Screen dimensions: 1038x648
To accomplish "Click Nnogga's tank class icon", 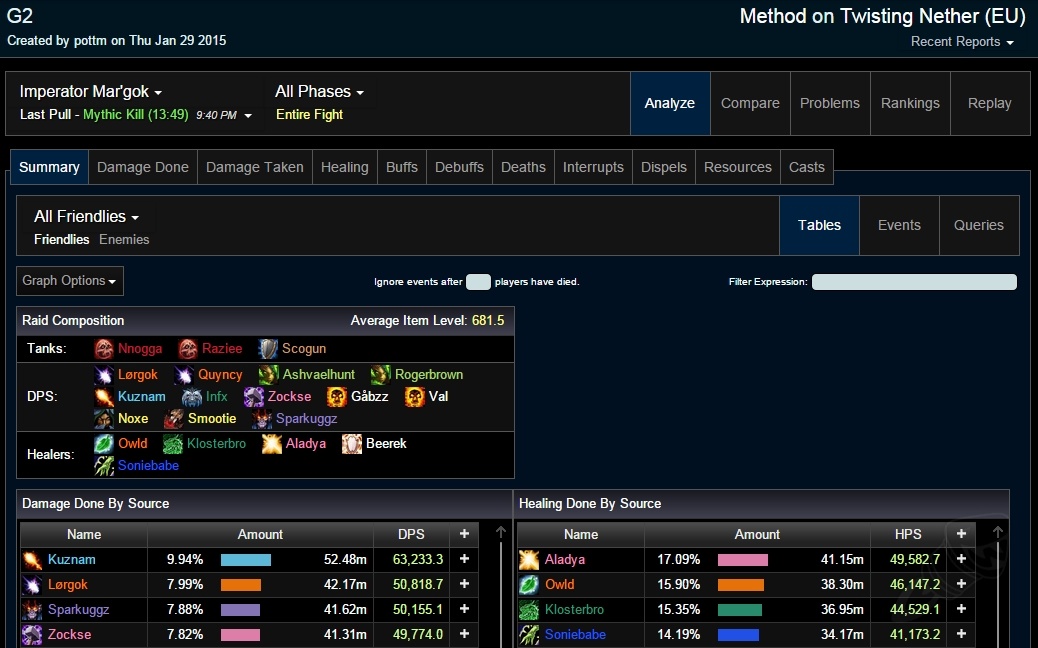I will coord(104,349).
